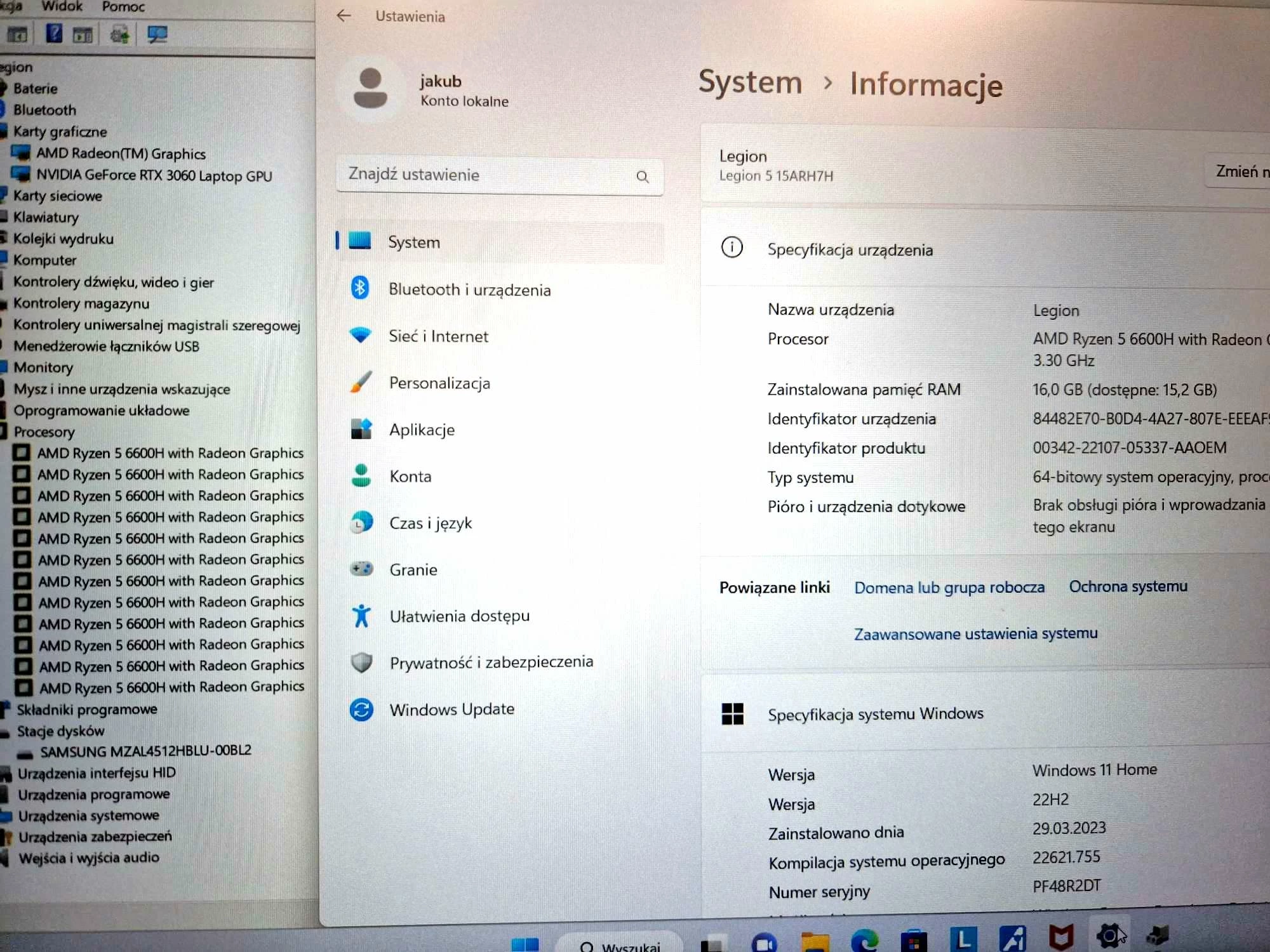Click the Granie controller icon
The height and width of the screenshot is (952, 1270).
pos(361,569)
